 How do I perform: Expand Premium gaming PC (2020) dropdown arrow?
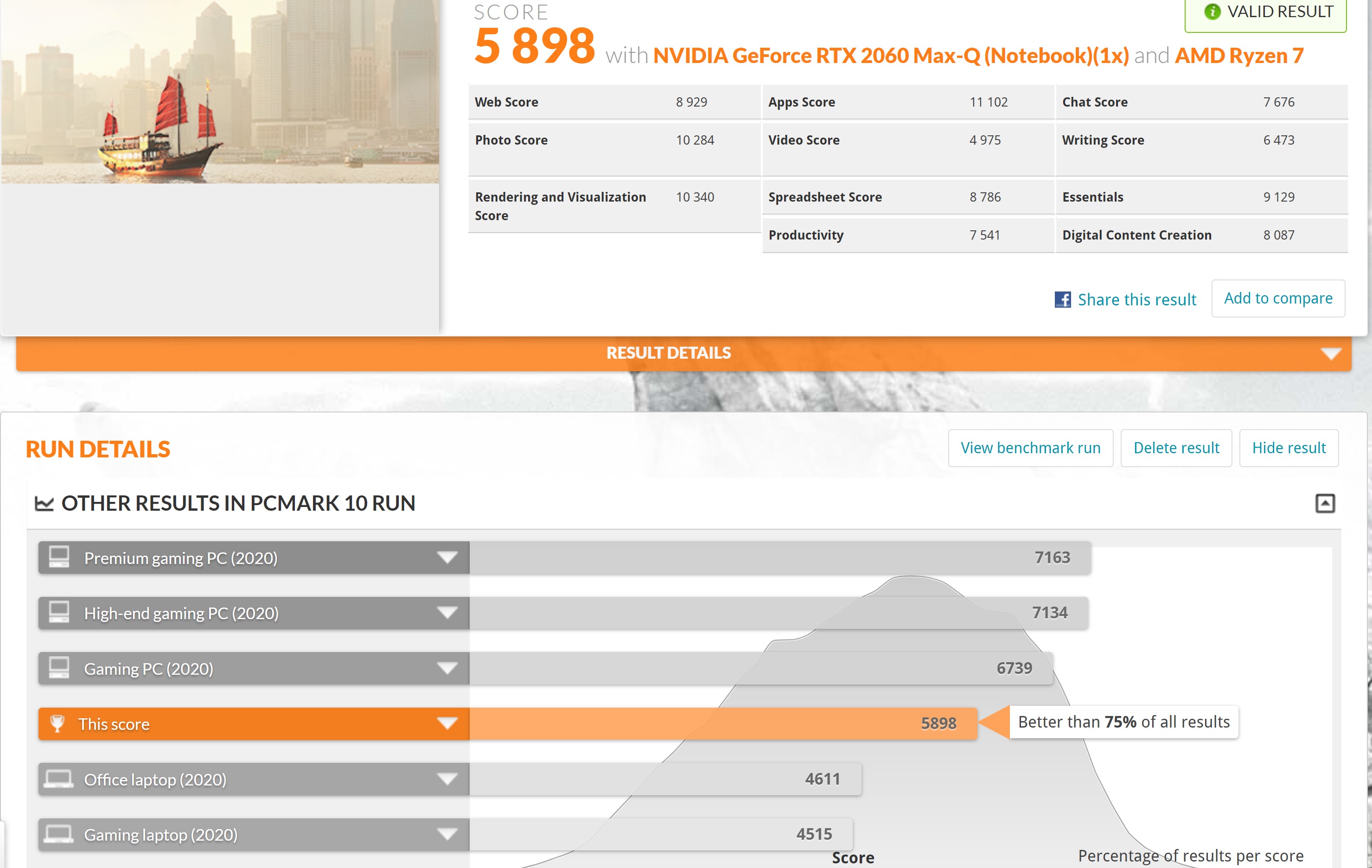tap(447, 558)
